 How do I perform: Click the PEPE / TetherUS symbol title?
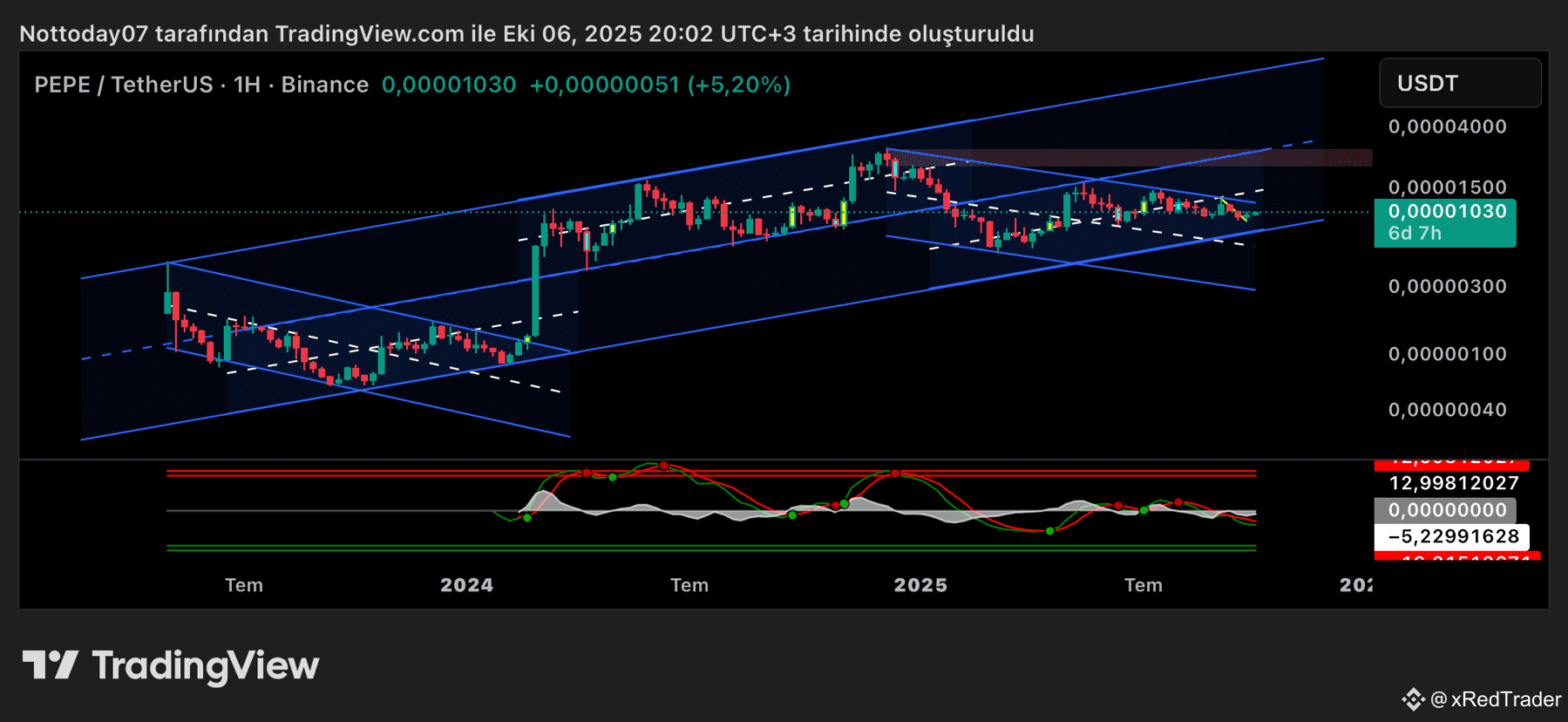point(123,85)
